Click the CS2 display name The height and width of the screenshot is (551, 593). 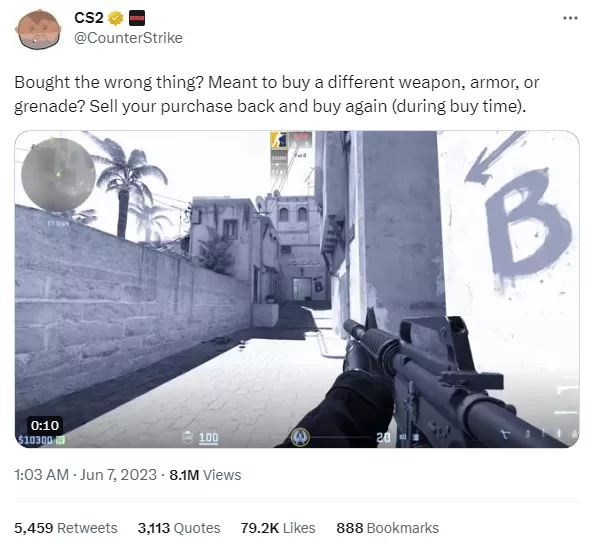(89, 18)
